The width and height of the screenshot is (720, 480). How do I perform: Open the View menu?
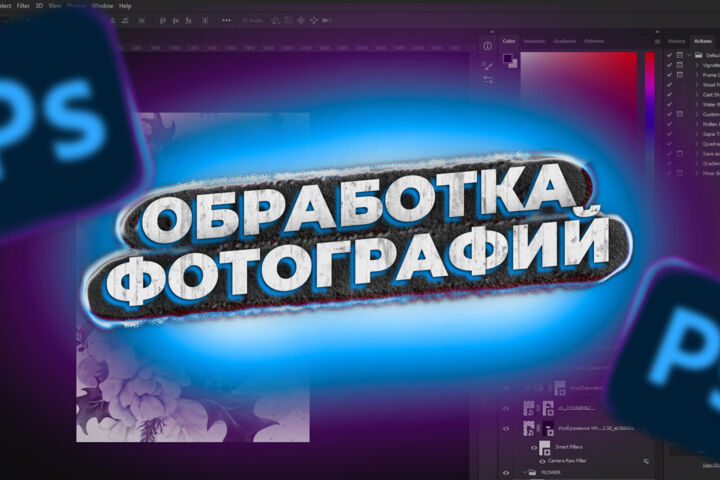point(55,6)
